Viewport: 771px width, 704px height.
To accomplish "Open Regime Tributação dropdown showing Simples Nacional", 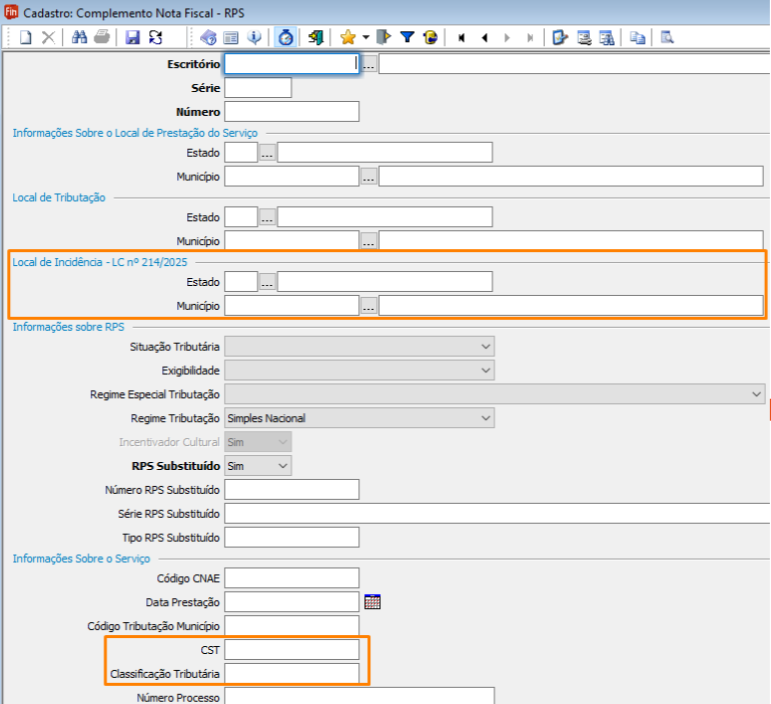I will pyautogui.click(x=486, y=418).
